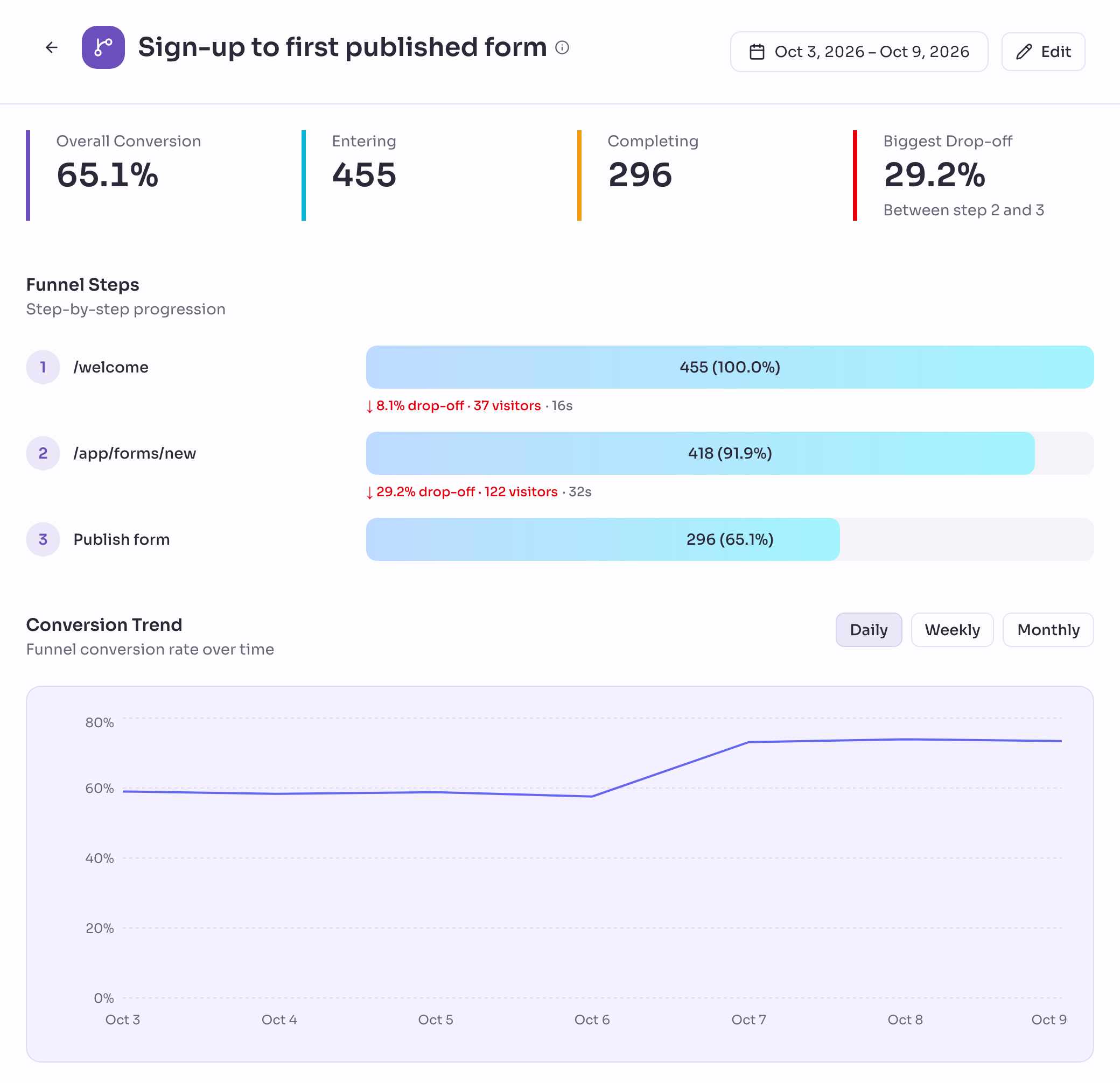This screenshot has height=1083, width=1120.
Task: Click the Edit button
Action: click(1043, 52)
